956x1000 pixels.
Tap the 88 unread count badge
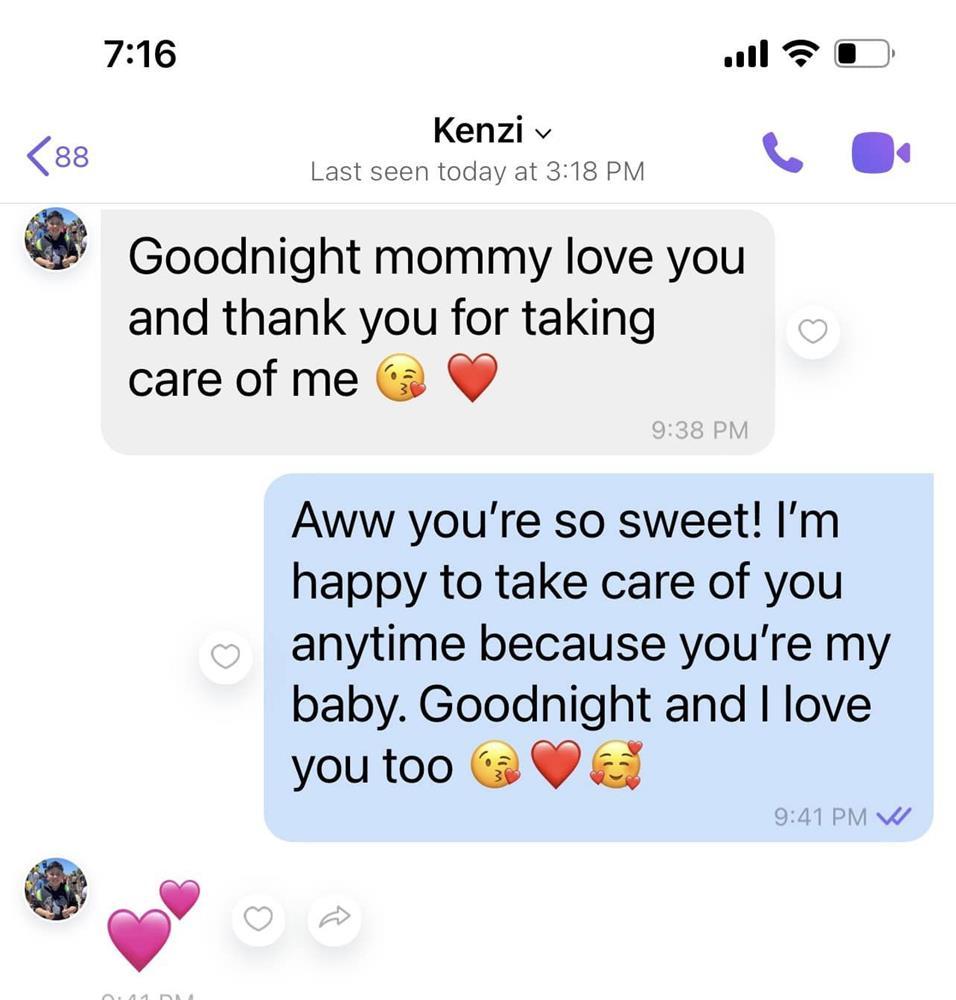pyautogui.click(x=72, y=157)
